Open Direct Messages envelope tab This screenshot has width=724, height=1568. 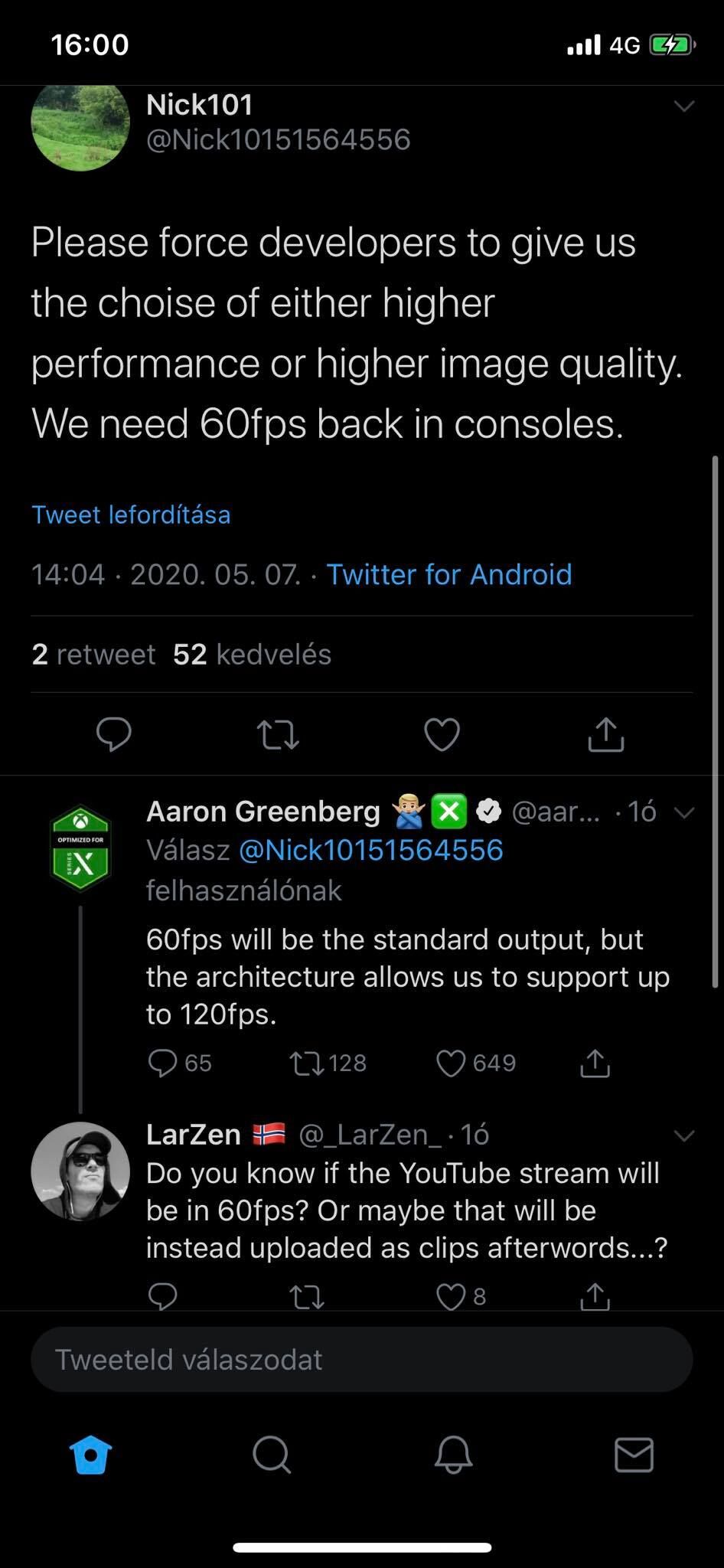click(634, 1454)
